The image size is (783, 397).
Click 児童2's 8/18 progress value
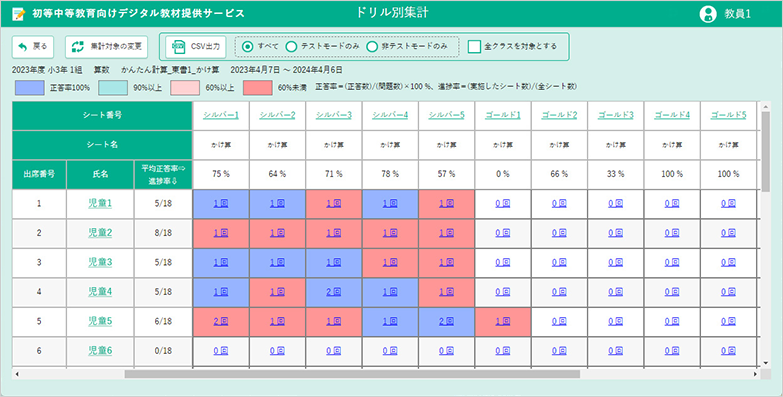point(163,233)
